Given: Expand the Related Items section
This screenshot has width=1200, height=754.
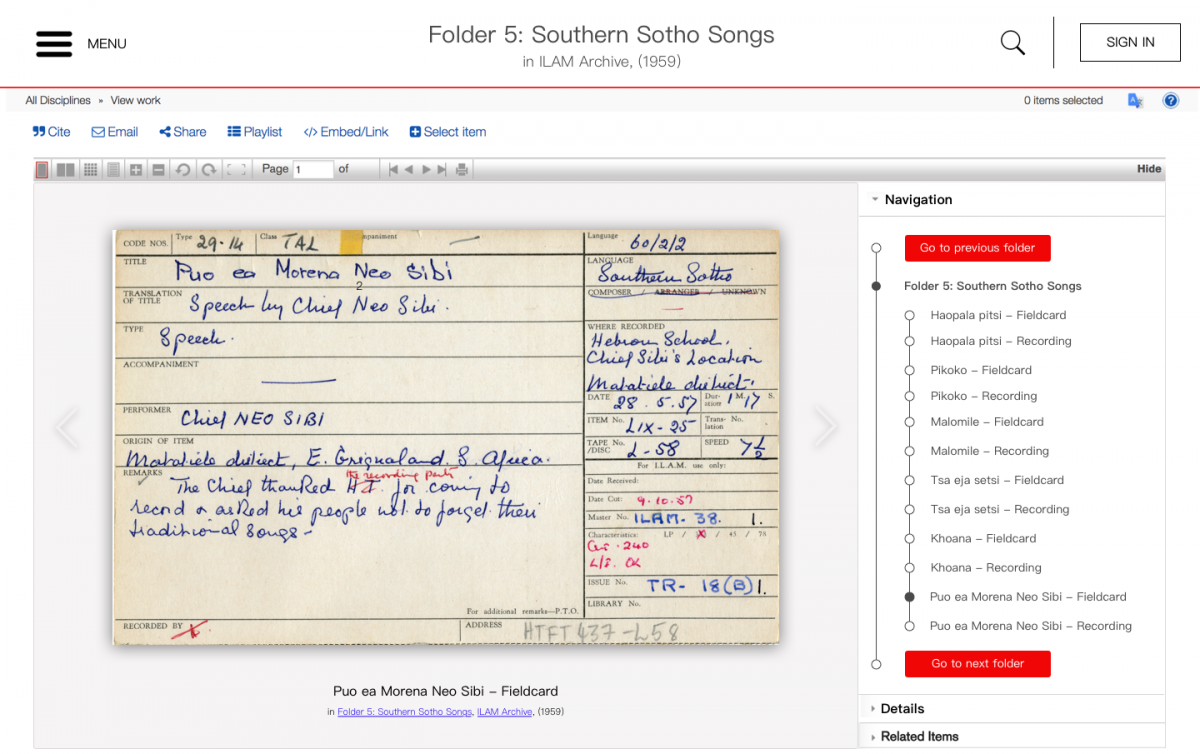Looking at the screenshot, I should 918,737.
